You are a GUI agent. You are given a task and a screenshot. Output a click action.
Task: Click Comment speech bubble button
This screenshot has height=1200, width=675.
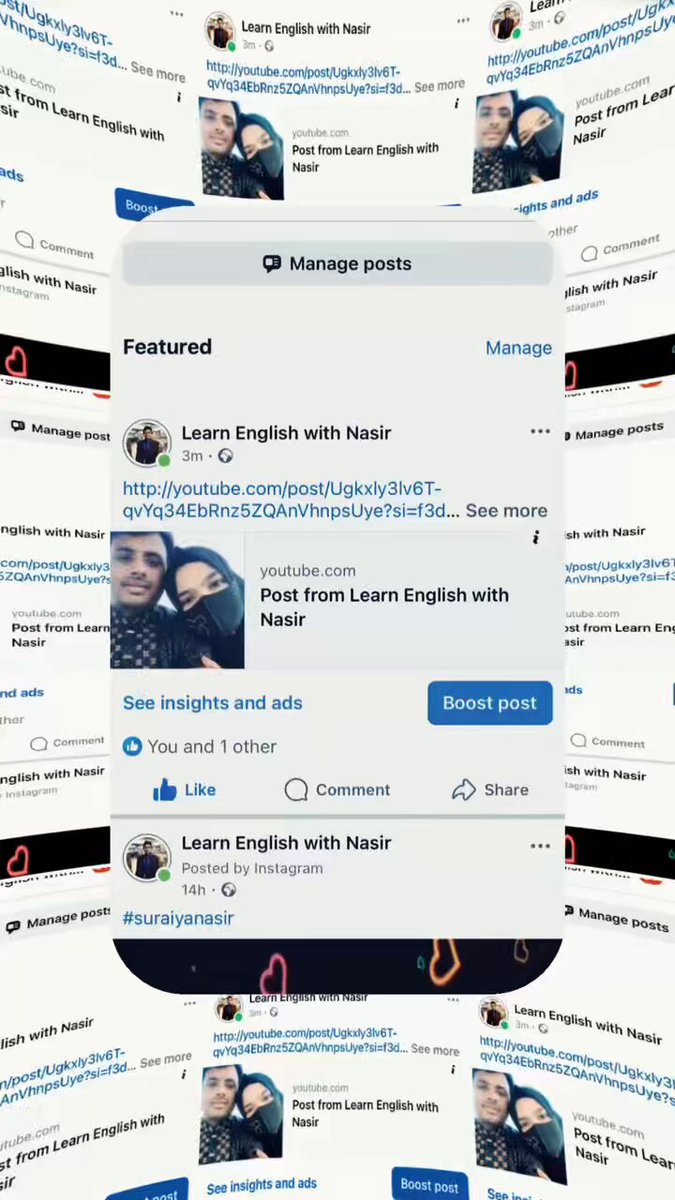point(337,790)
